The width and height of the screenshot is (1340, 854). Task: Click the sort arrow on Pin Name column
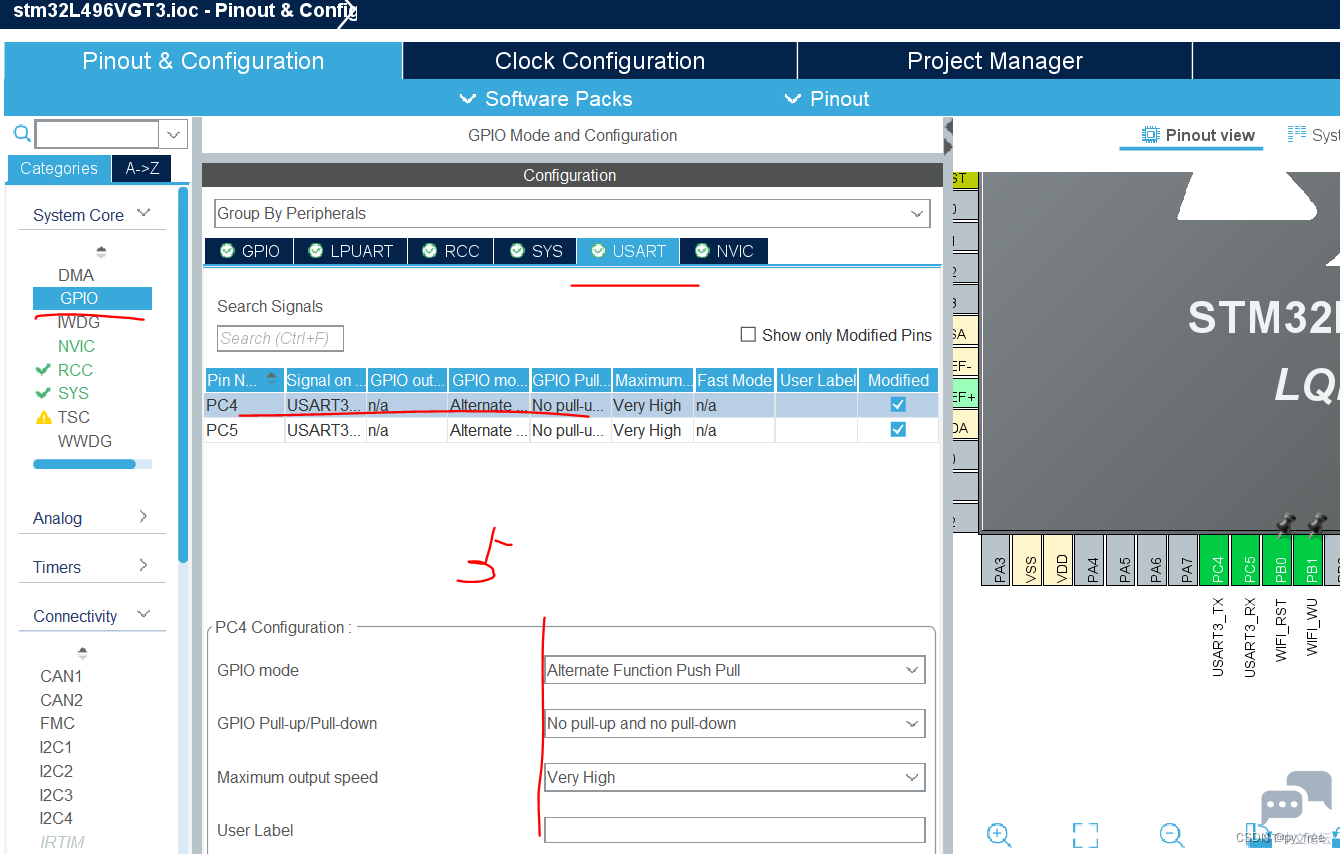pos(271,378)
